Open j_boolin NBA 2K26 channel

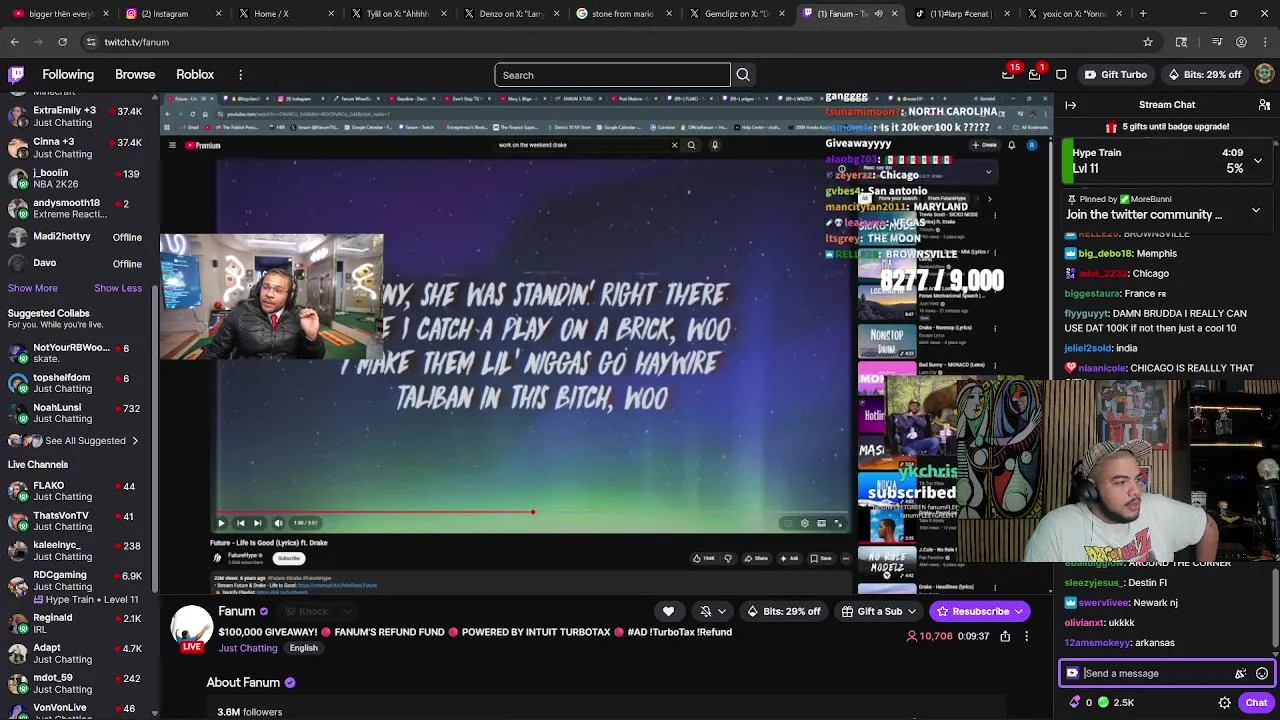(78, 179)
